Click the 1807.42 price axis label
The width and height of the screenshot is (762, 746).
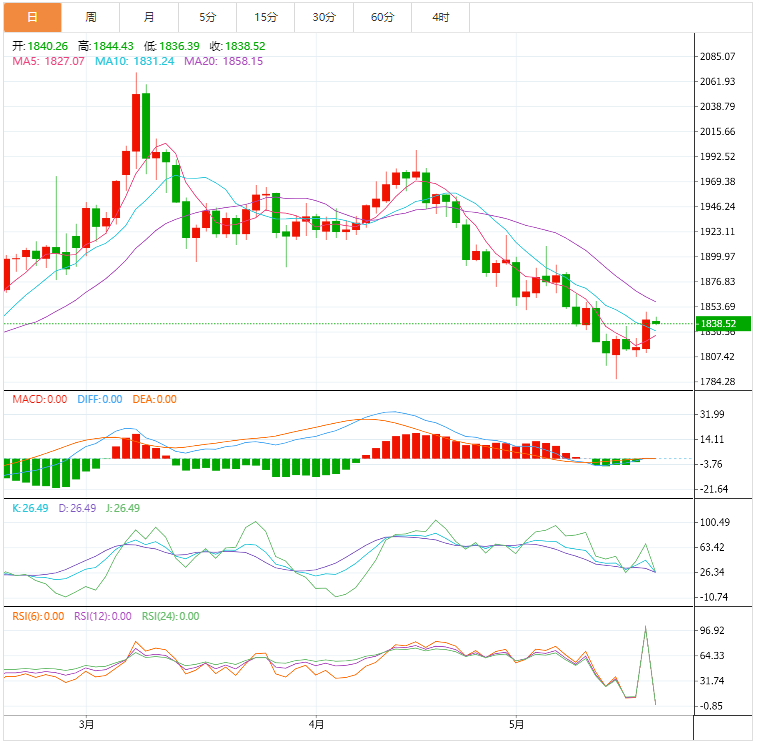(x=717, y=357)
